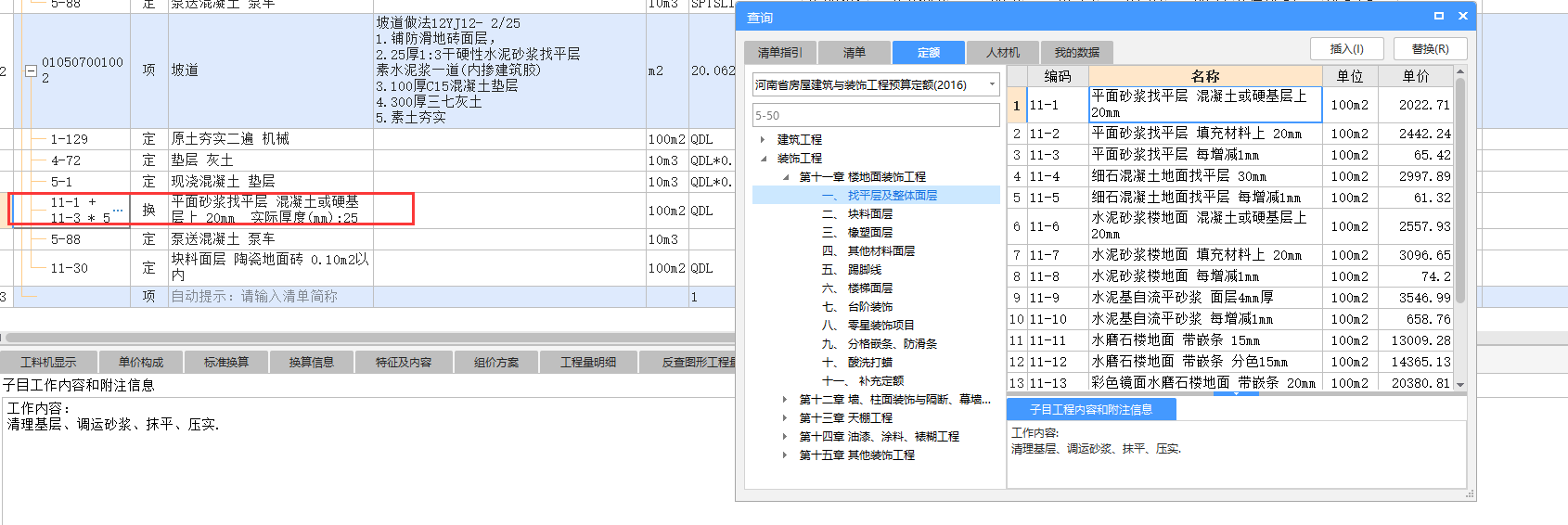This screenshot has width=1568, height=525.
Task: Open the ellipsis button in 11-1 code cell
Action: pos(118,211)
